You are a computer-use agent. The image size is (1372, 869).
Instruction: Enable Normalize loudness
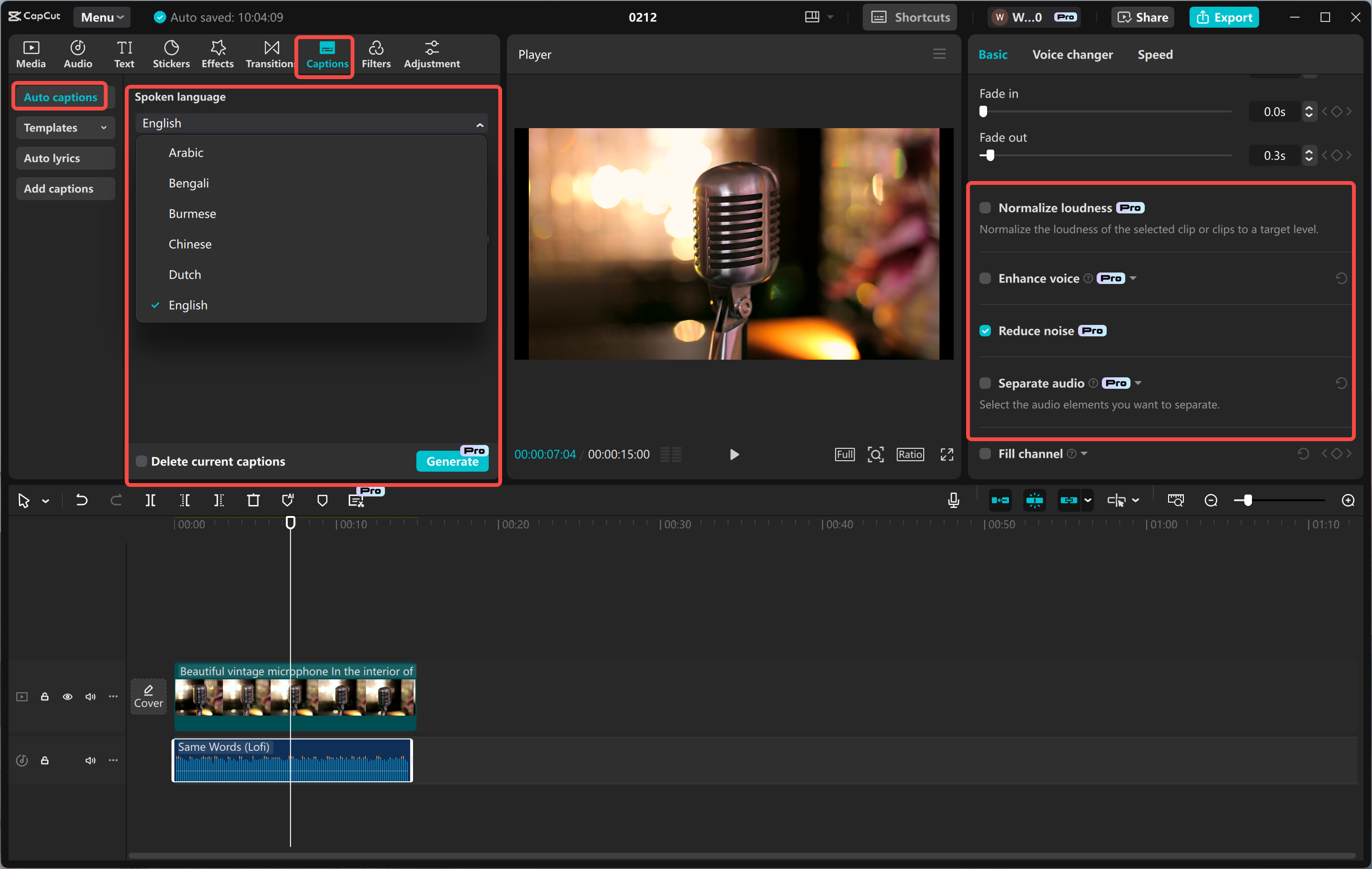[985, 207]
